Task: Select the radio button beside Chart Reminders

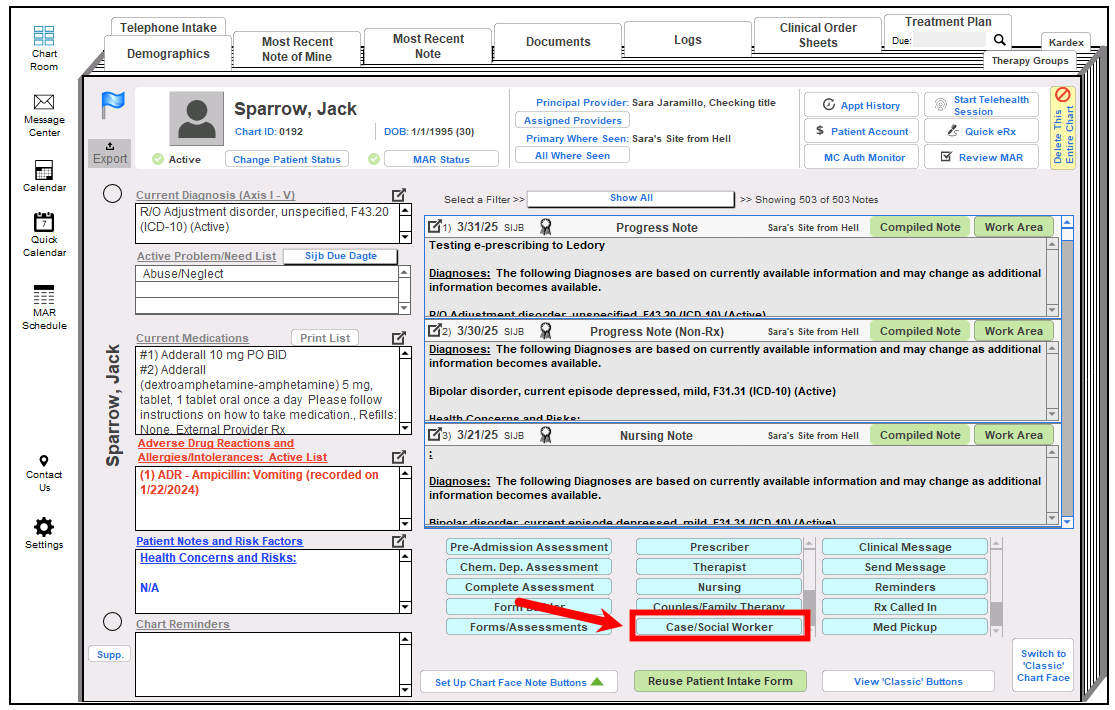Action: coord(113,621)
